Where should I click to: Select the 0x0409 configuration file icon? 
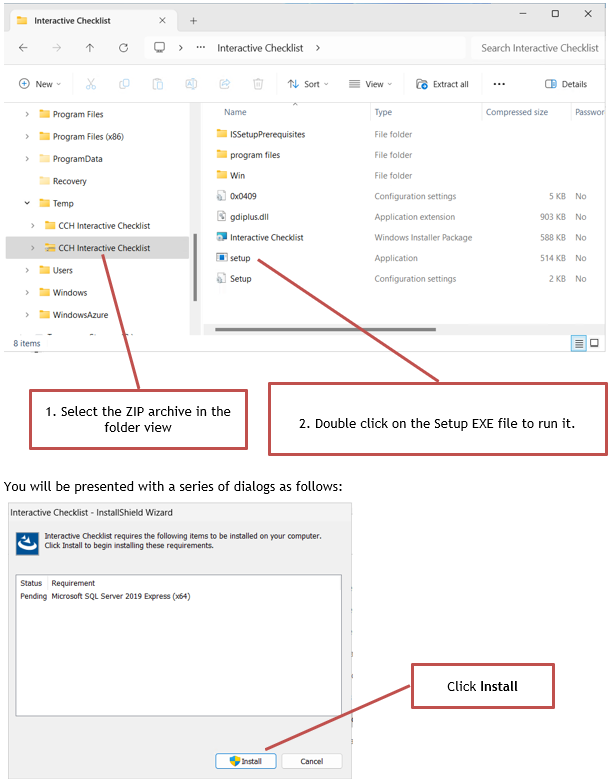click(222, 196)
